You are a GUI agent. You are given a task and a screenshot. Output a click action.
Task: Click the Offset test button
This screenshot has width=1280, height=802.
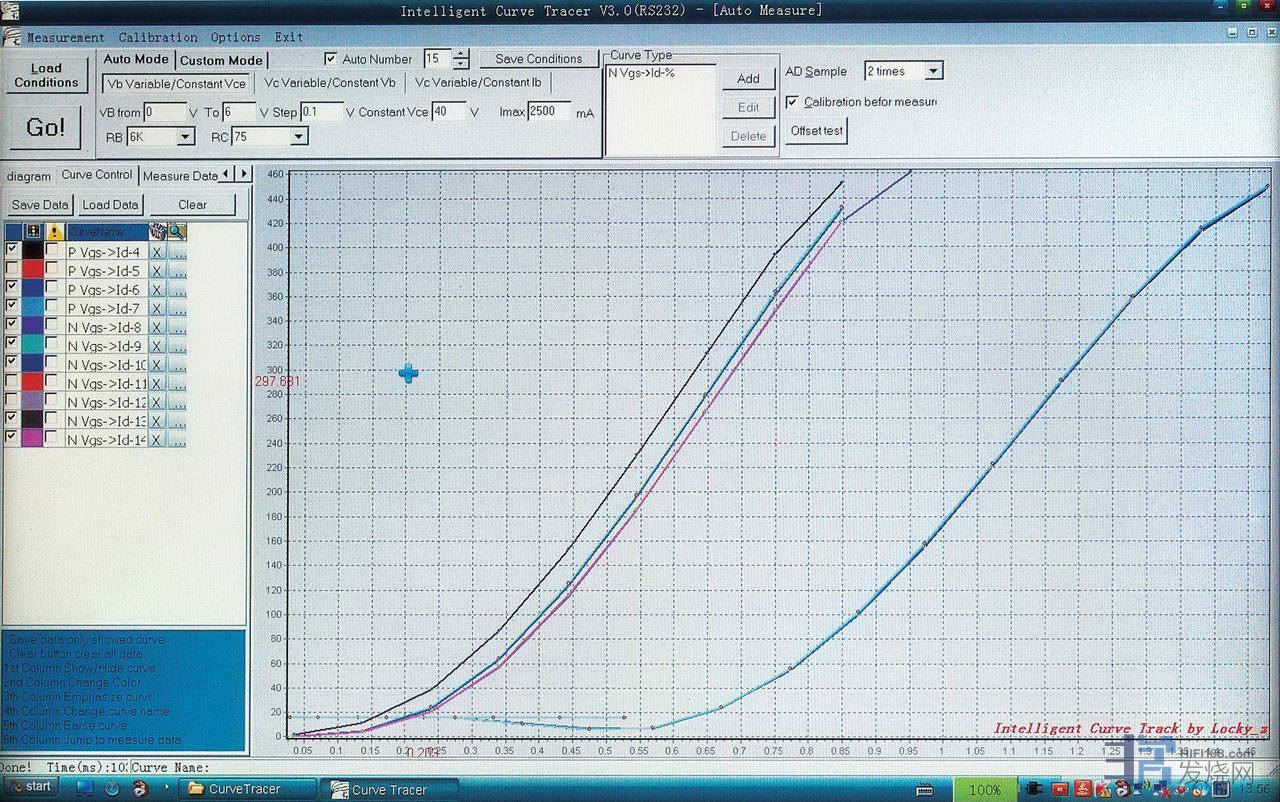816,131
